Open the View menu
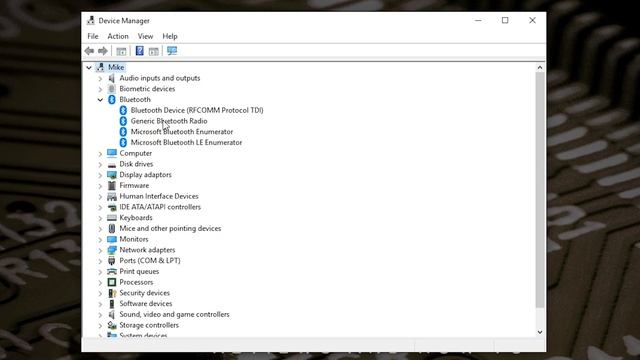Viewport: 640px width, 360px height. 145,36
